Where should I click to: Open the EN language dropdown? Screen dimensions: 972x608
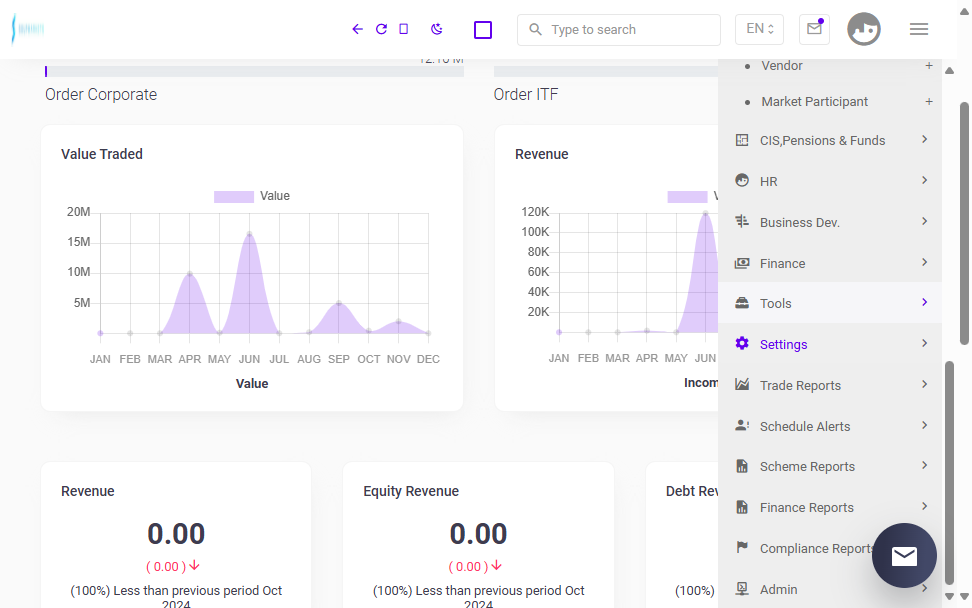coord(759,29)
